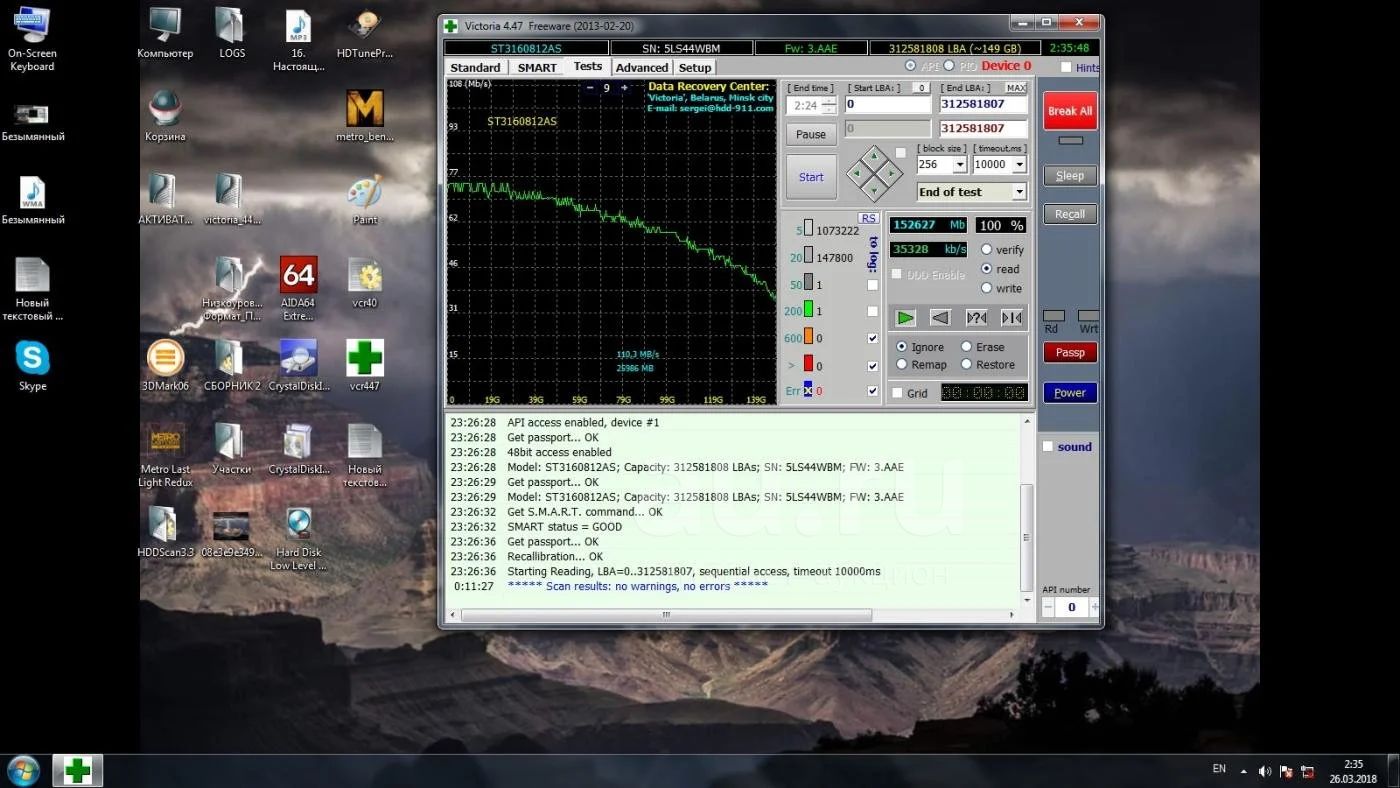Adjust the End time spinner arrows

tap(829, 104)
